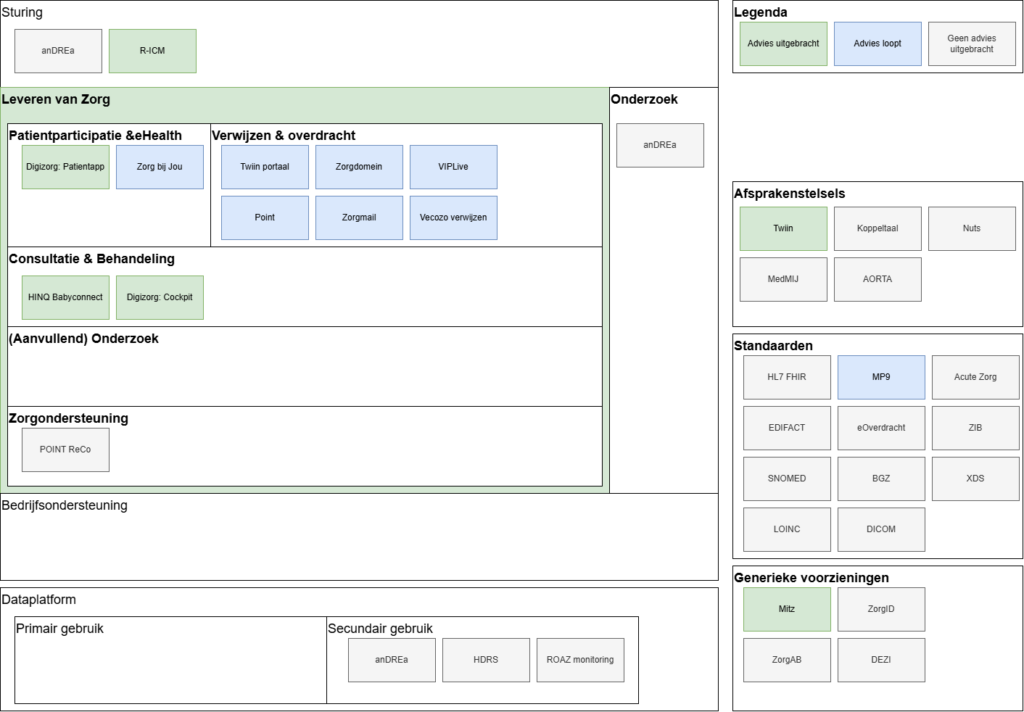Click the HINQ Babyconnect box

click(65, 297)
